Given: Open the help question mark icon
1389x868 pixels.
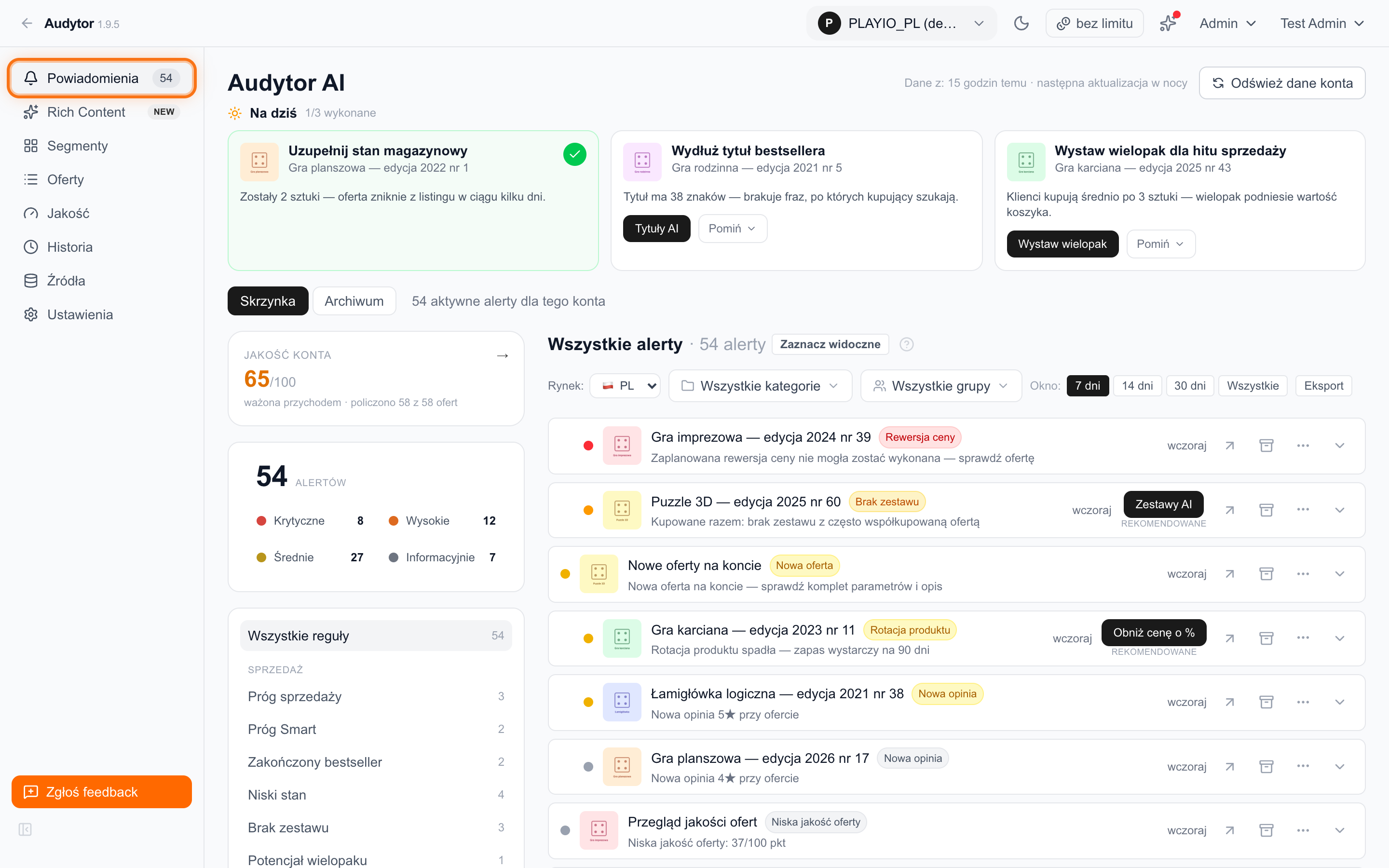Looking at the screenshot, I should point(906,344).
